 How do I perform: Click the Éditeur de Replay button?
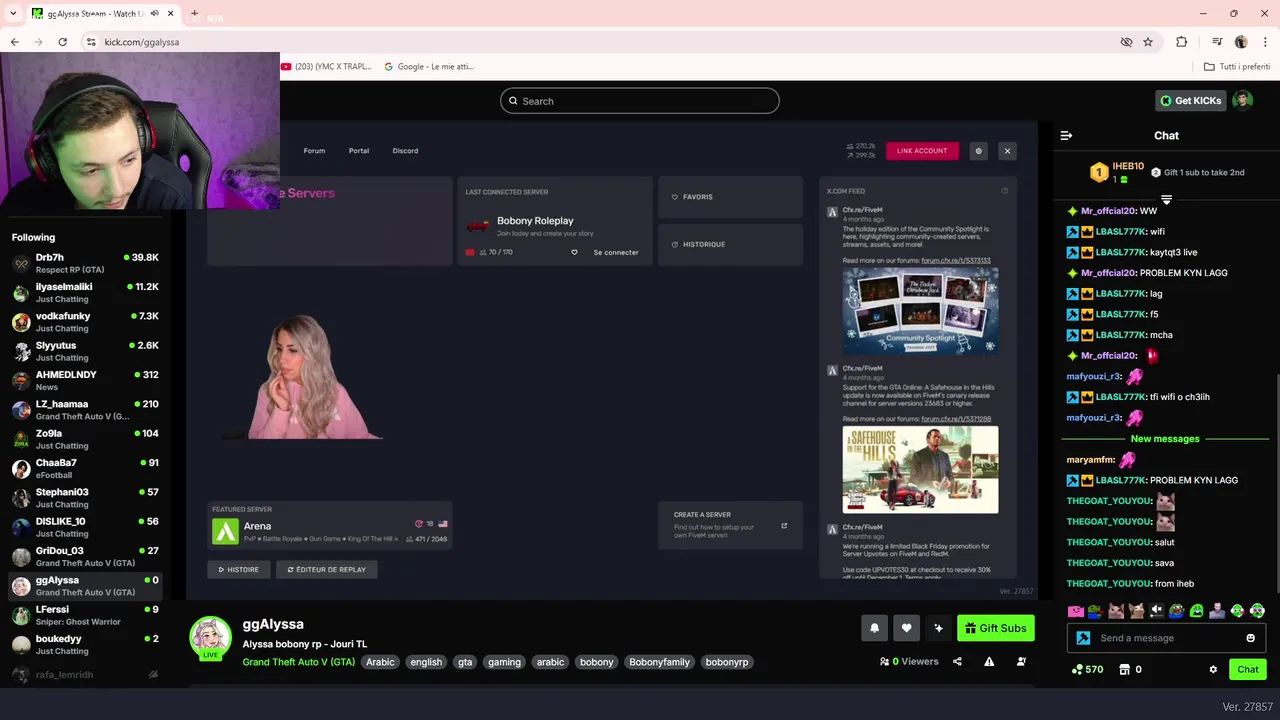[326, 570]
